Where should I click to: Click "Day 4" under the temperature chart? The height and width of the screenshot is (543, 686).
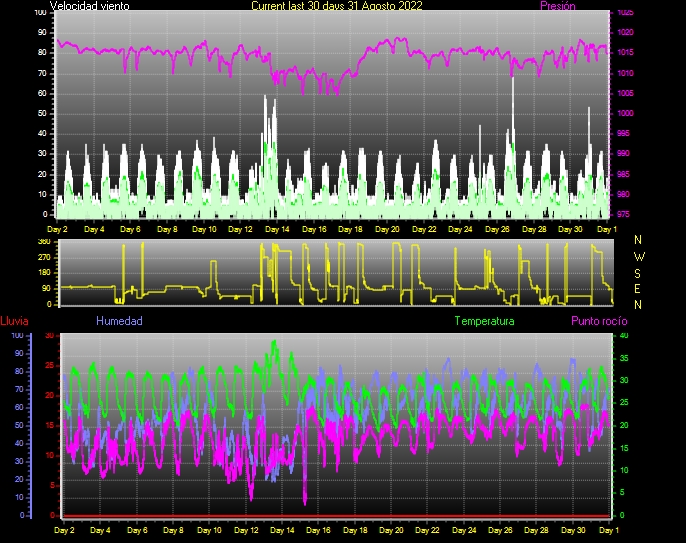coord(100,530)
